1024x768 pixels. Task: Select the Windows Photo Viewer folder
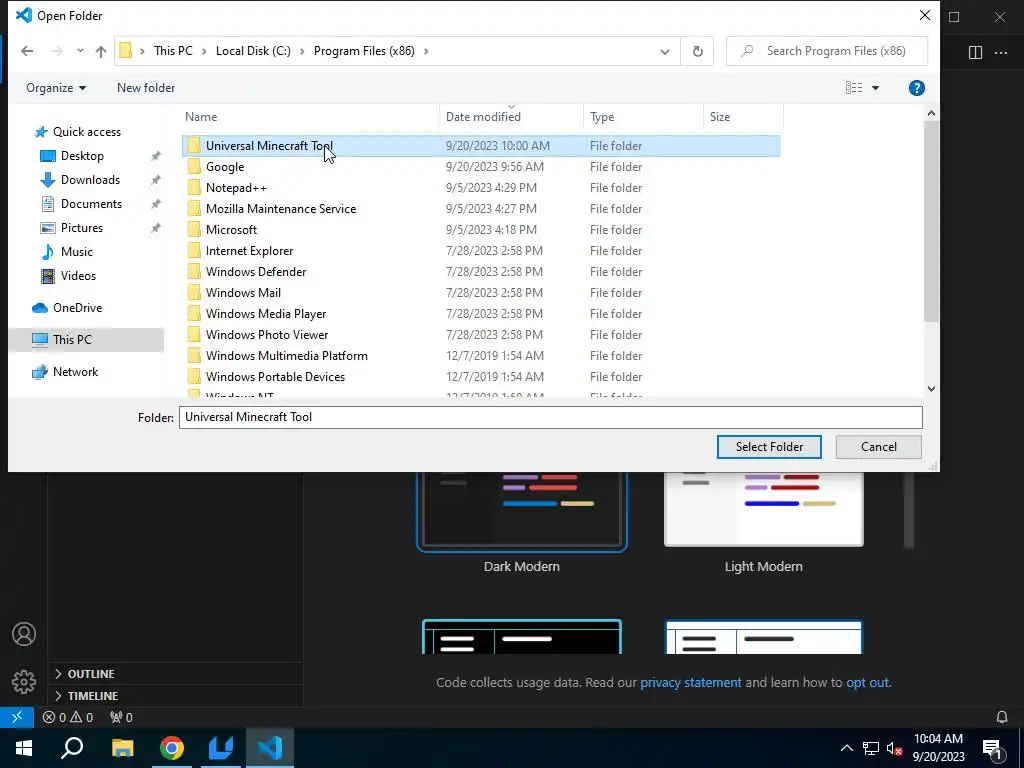coord(481,334)
